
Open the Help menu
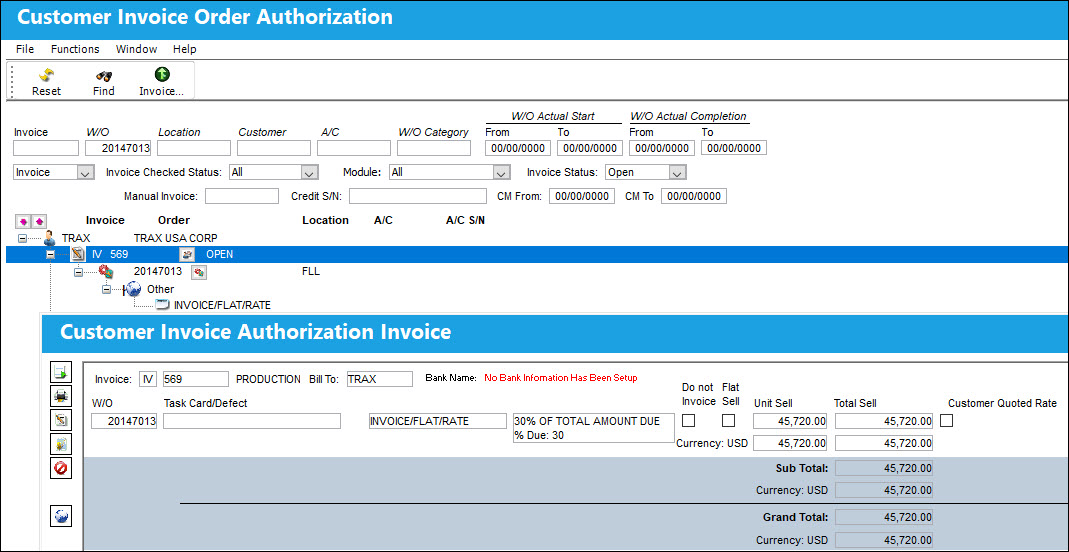[x=185, y=49]
